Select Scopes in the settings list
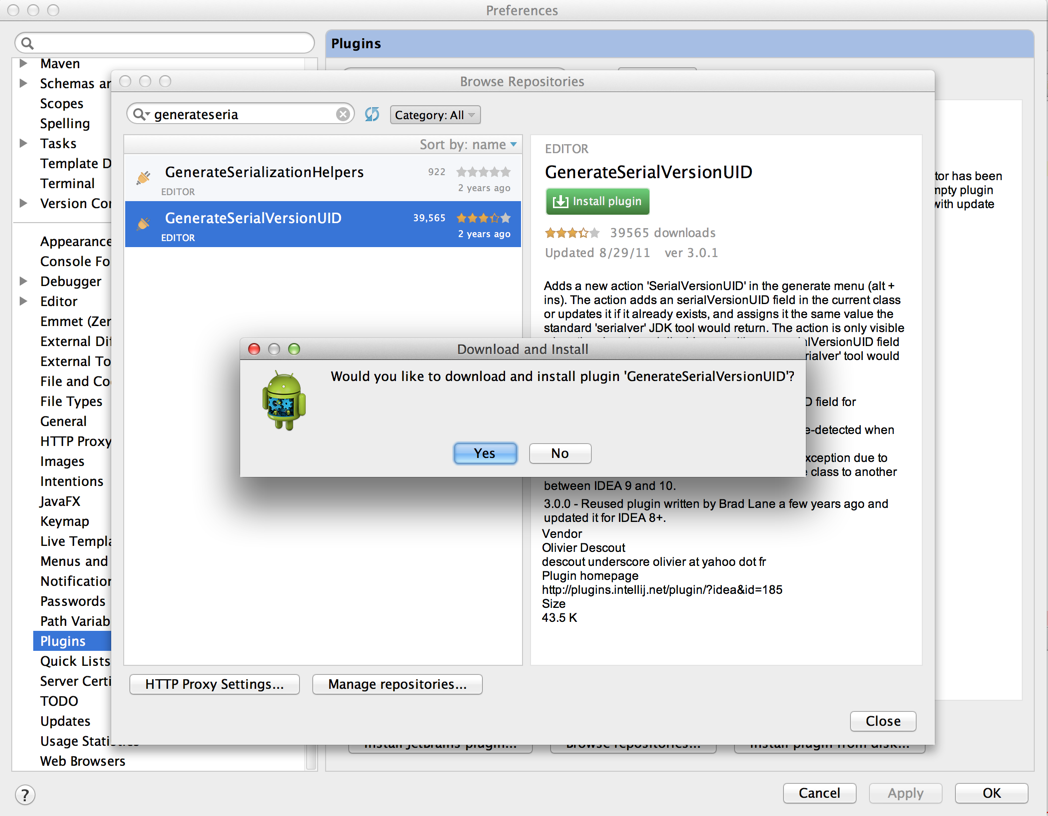This screenshot has width=1048, height=816. click(61, 104)
